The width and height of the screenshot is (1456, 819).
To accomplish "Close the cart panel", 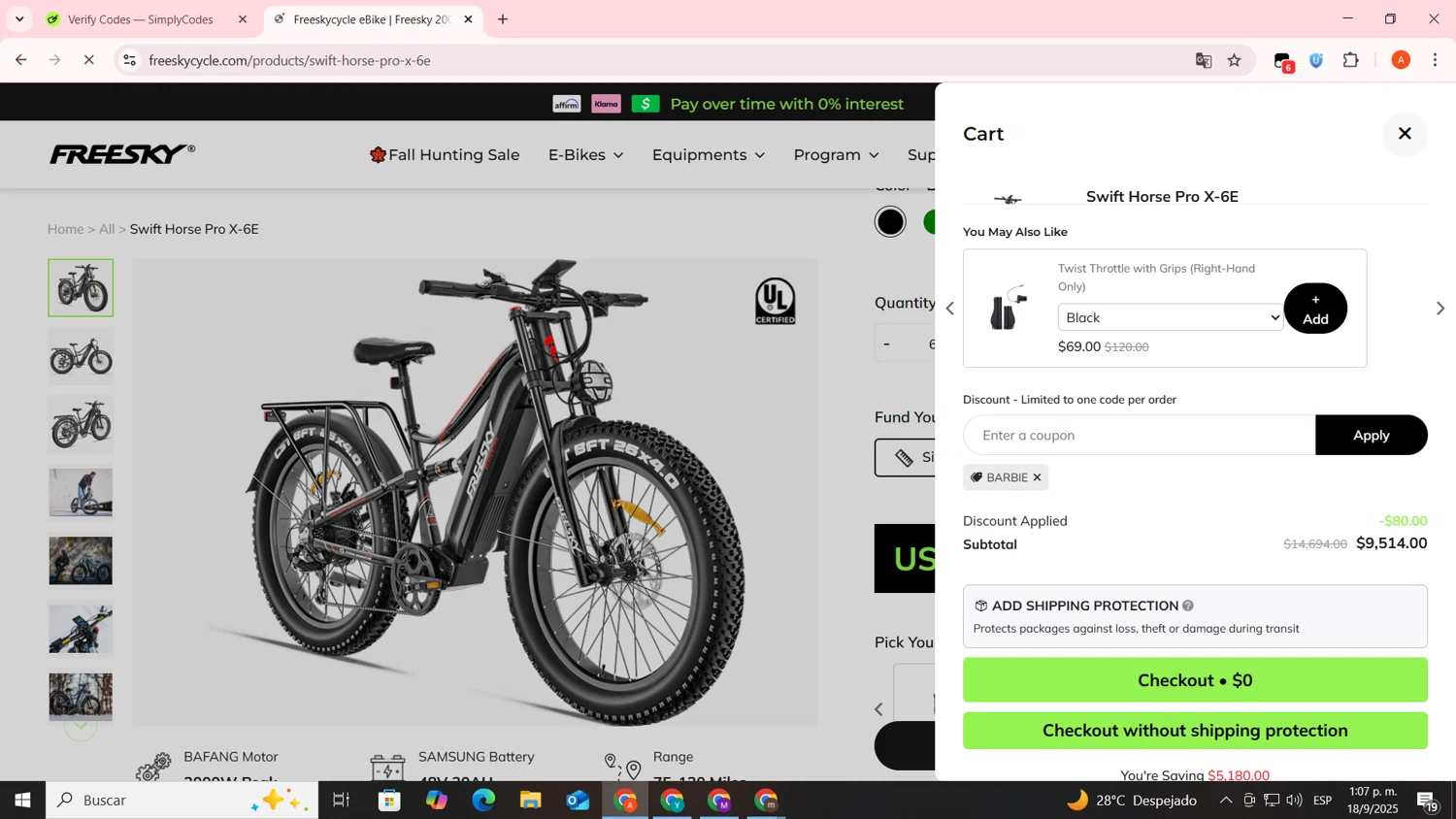I will coord(1404,134).
